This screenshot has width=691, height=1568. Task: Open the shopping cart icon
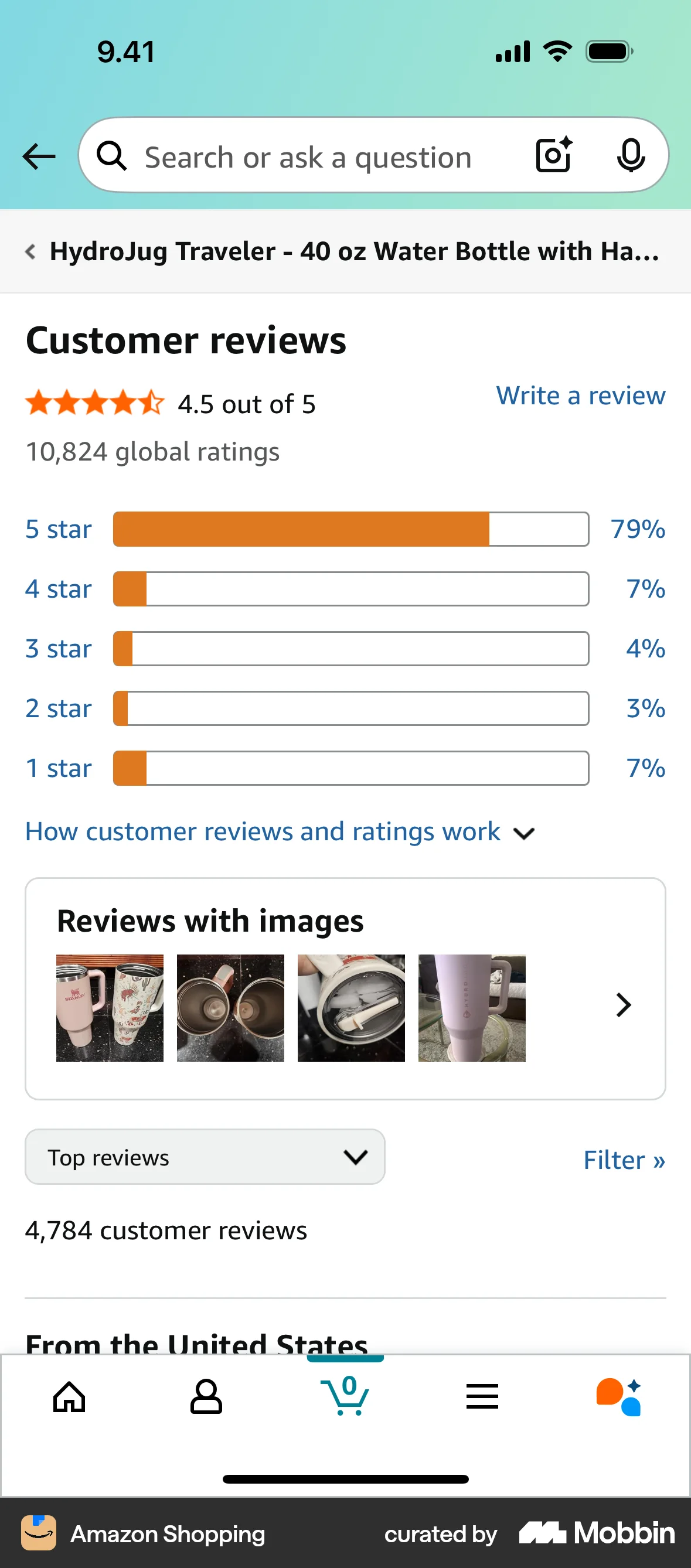345,1397
